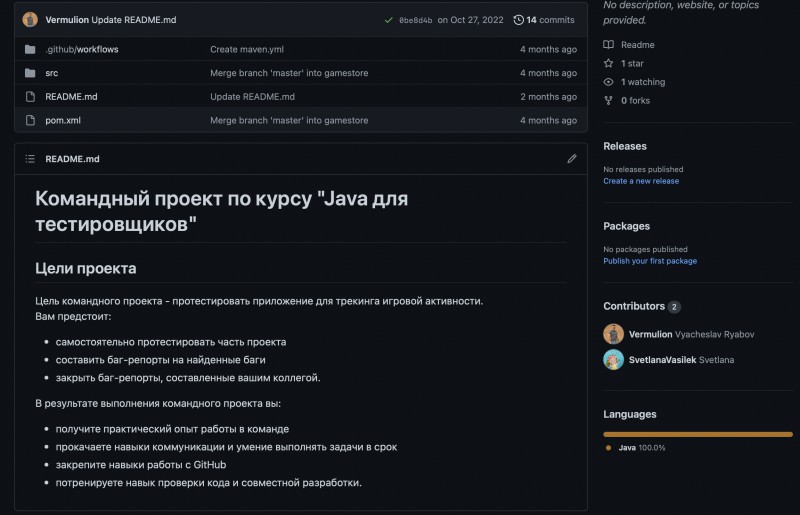This screenshot has width=800, height=515.
Task: Open commit hash 0be8d4b
Action: [415, 20]
